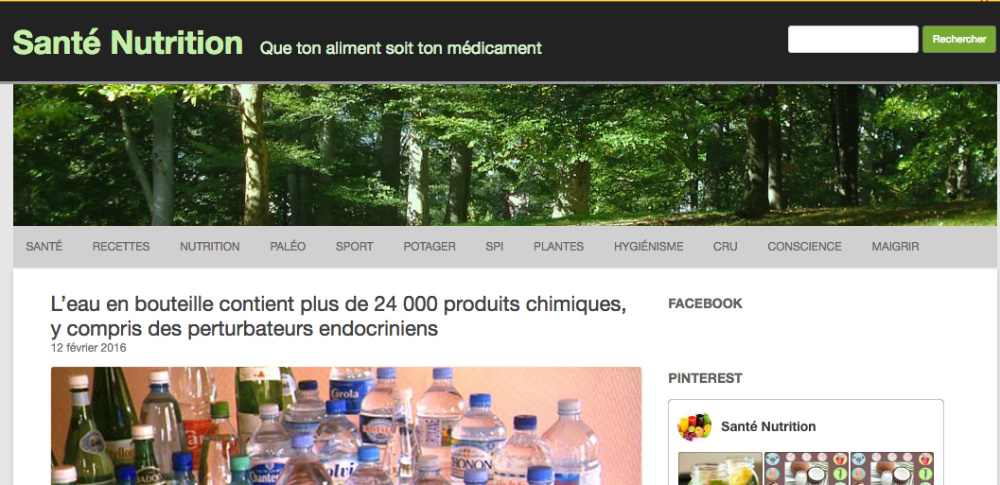Screen dimensions: 1000x485
Task: Open the CRU menu item
Action: pos(725,246)
